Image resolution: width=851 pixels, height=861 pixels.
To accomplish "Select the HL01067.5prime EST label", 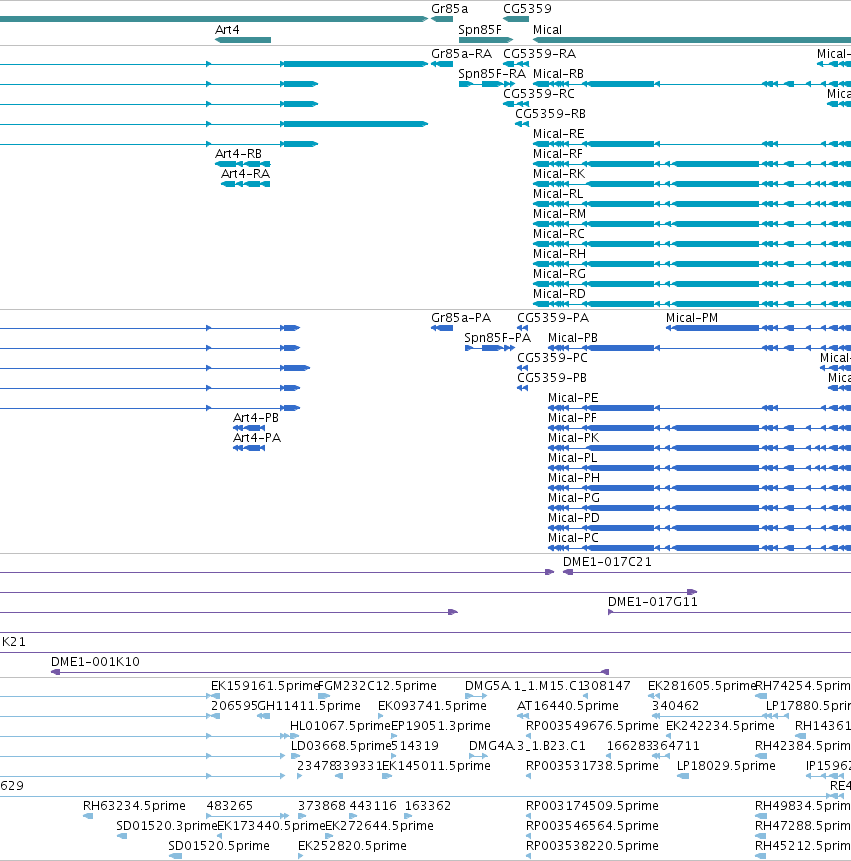I will (340, 726).
